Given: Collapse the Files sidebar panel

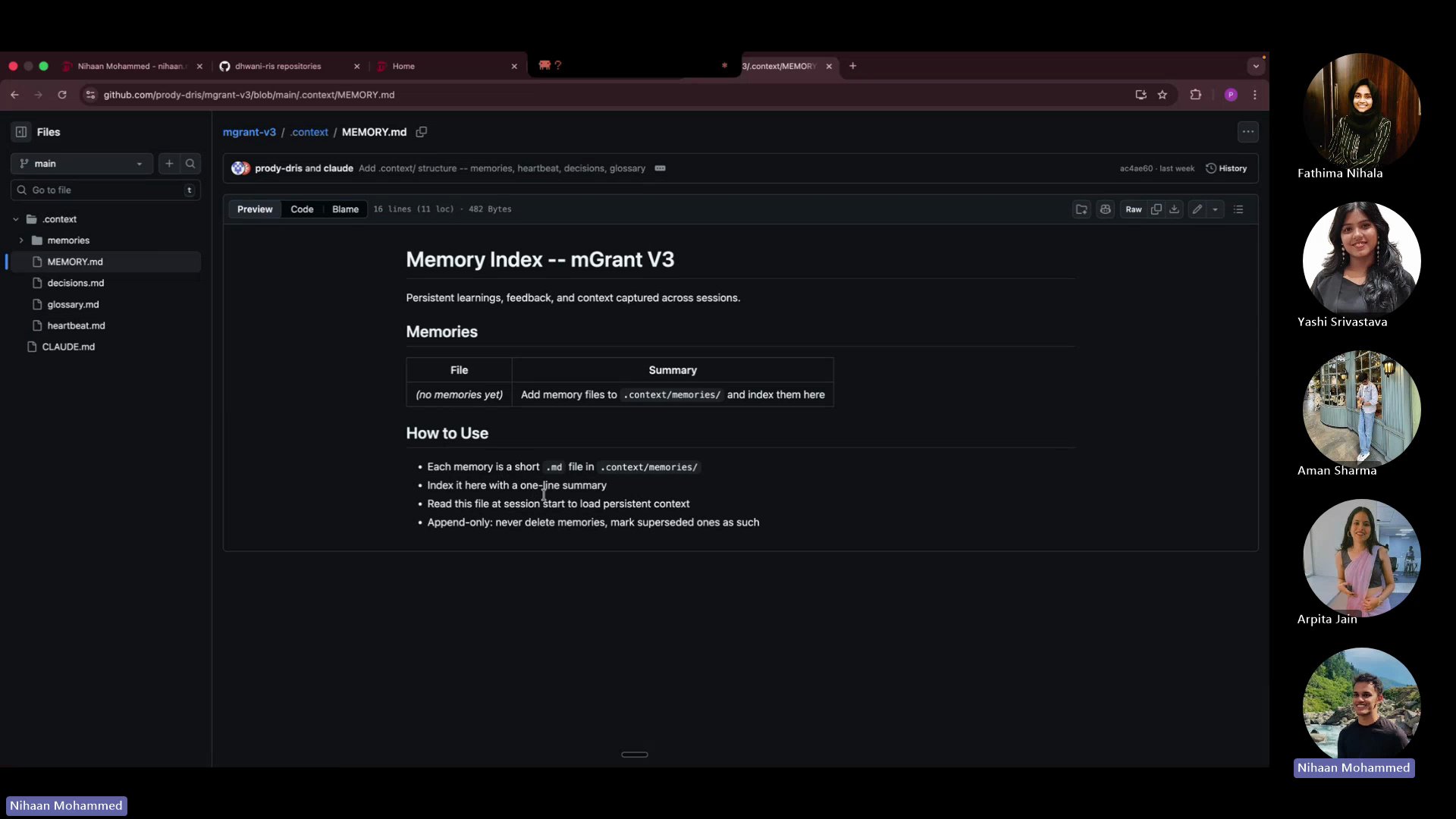Looking at the screenshot, I should tap(20, 131).
